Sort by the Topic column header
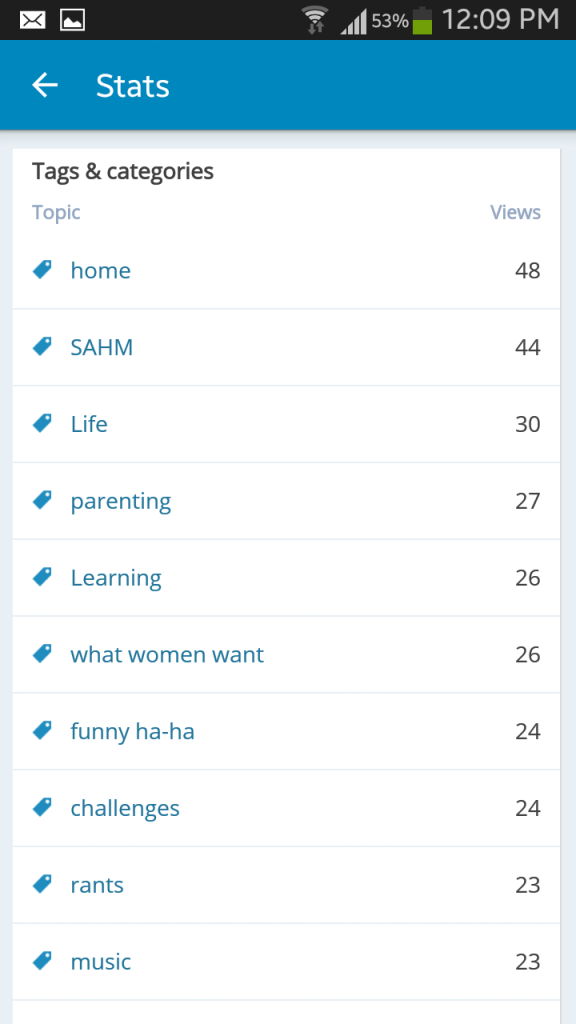 point(56,212)
